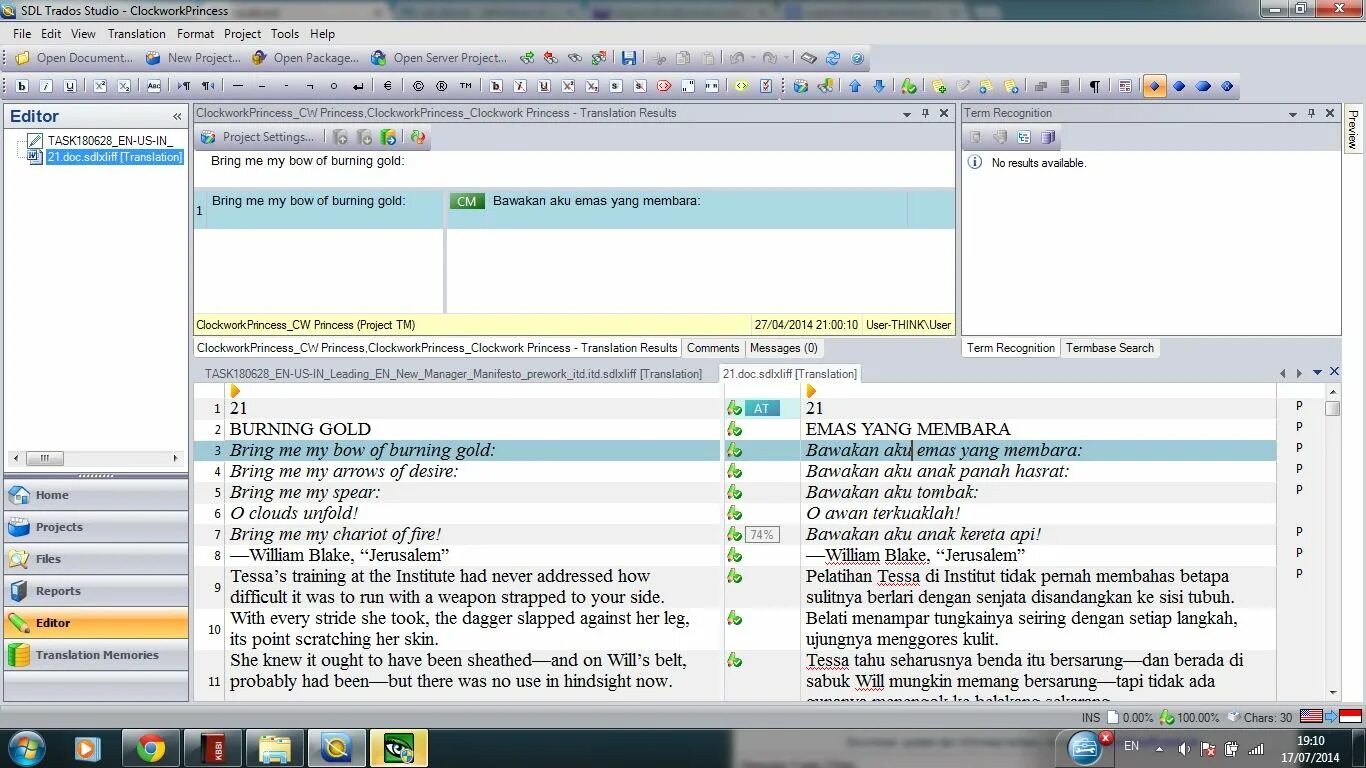Insert the Euro symbol from the toolbar
The width and height of the screenshot is (1366, 768).
(388, 86)
